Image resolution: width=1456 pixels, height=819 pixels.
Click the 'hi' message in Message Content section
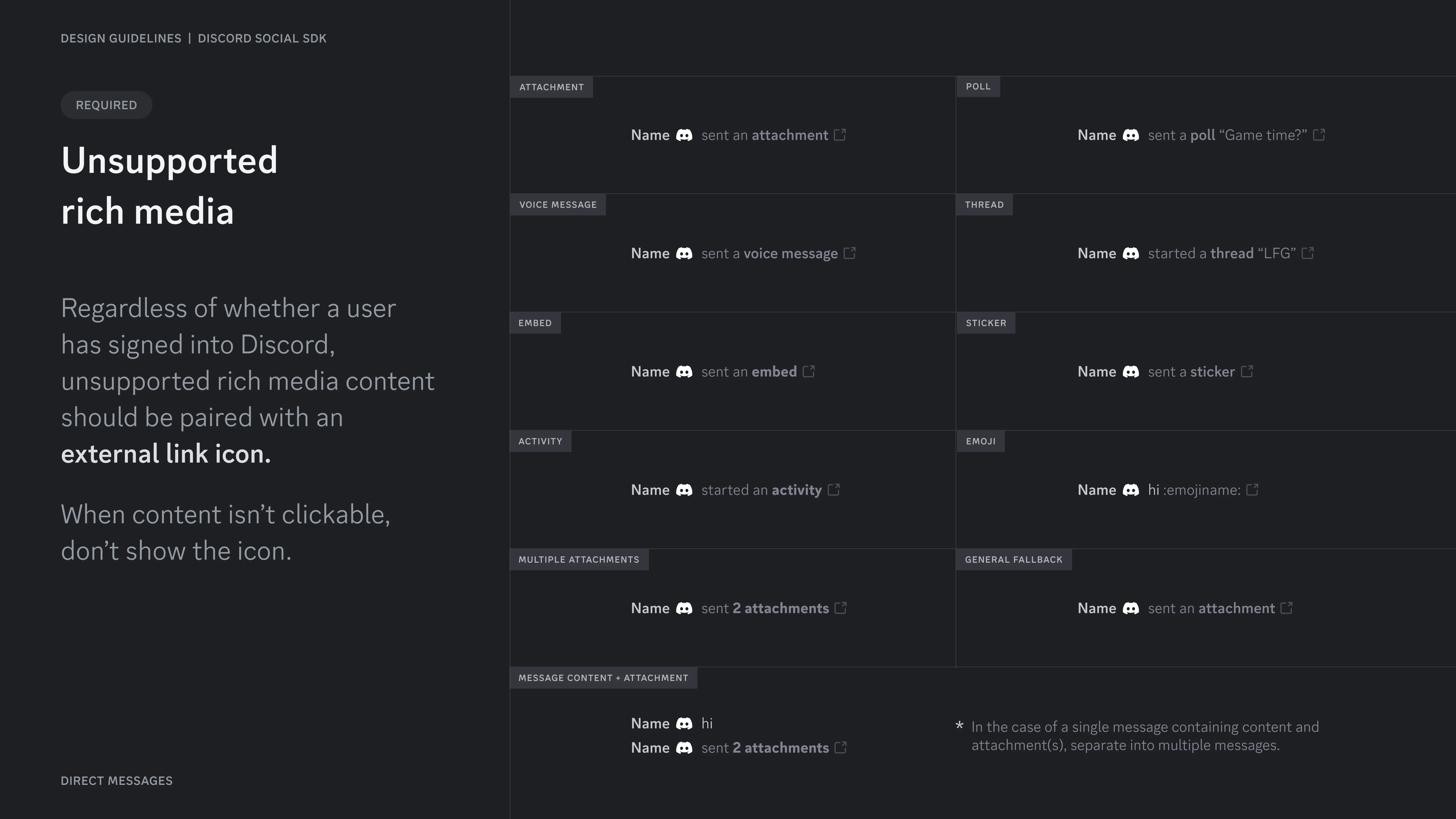click(707, 723)
